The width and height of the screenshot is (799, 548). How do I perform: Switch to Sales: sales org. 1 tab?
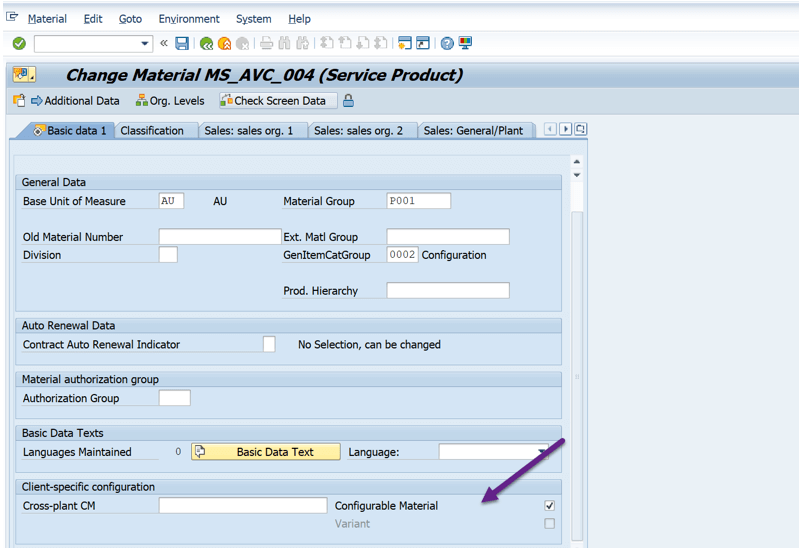(249, 131)
